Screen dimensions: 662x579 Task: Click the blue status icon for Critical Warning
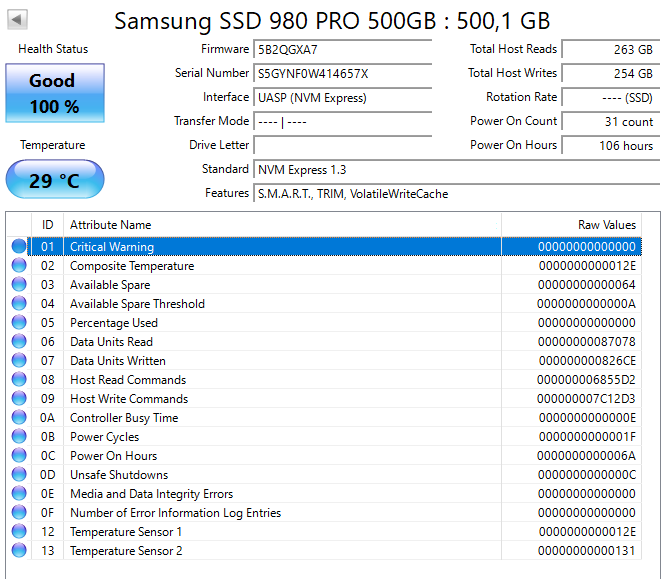coord(19,247)
